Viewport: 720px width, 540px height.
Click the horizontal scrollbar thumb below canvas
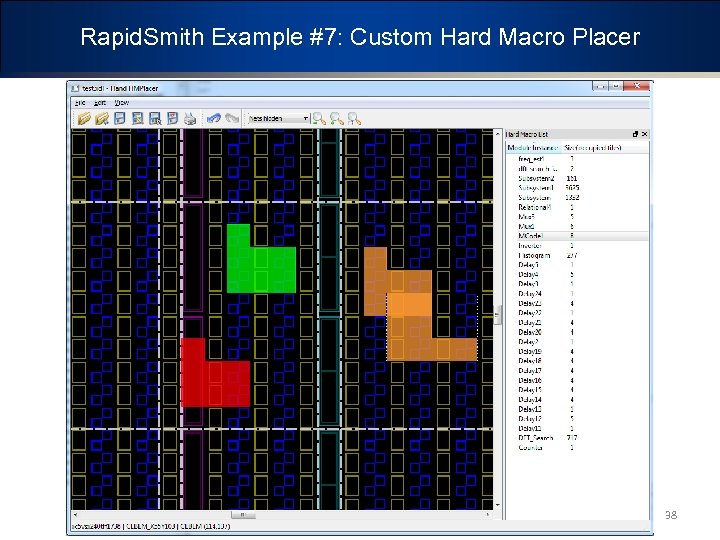click(x=243, y=515)
